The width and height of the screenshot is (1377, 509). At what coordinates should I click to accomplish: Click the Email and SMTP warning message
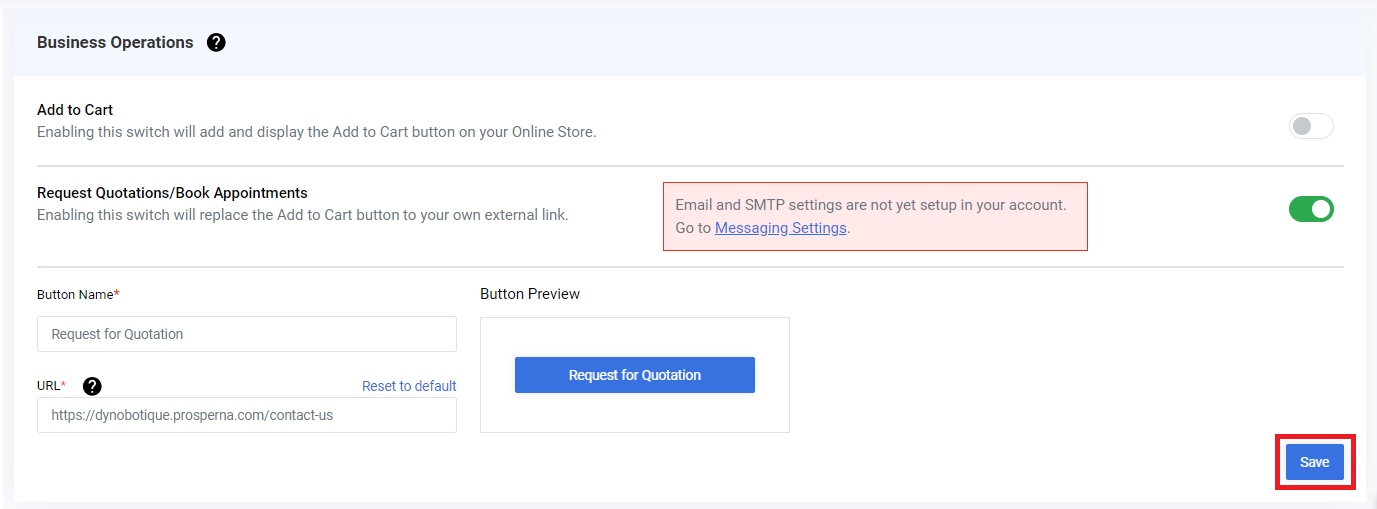875,216
